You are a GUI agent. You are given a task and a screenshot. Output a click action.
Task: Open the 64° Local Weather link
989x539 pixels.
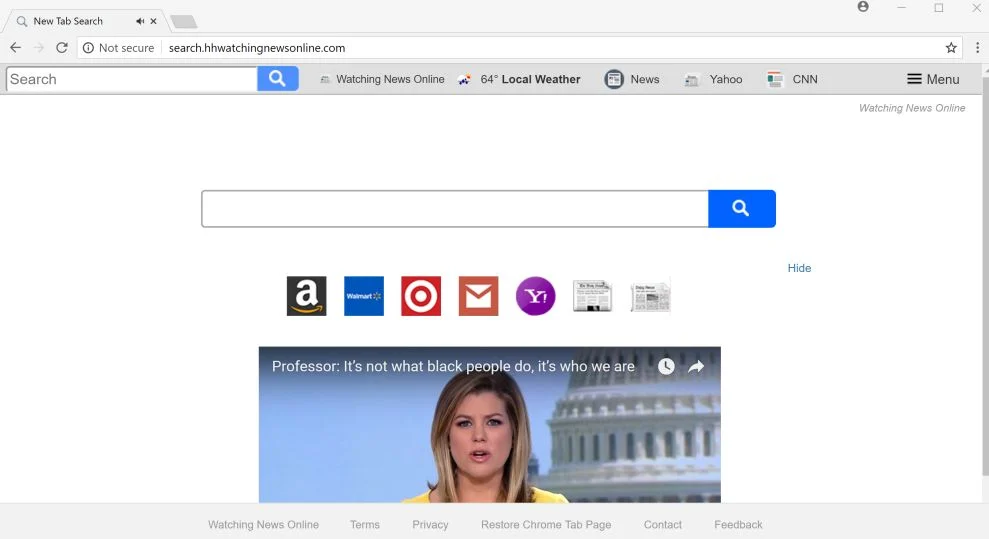(530, 79)
